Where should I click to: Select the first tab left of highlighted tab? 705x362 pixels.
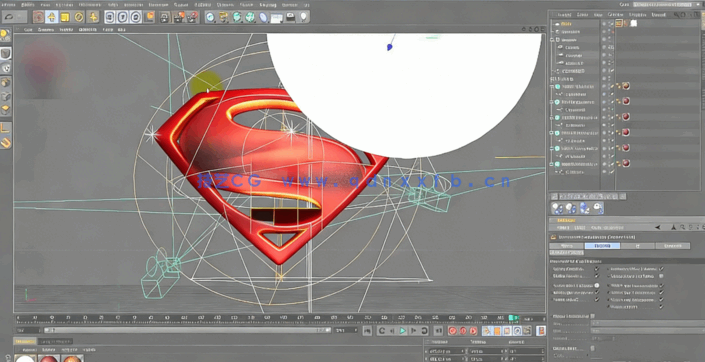pos(567,246)
